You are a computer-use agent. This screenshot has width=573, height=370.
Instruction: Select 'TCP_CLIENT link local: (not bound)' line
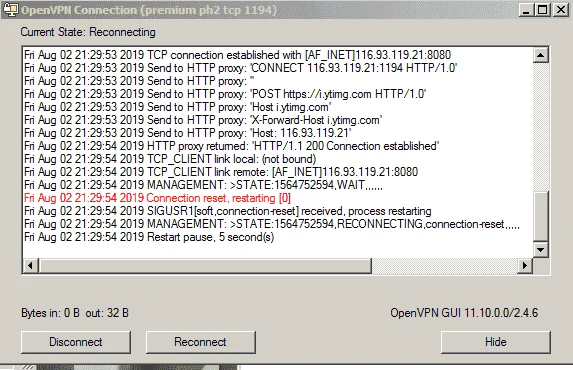tap(170, 159)
